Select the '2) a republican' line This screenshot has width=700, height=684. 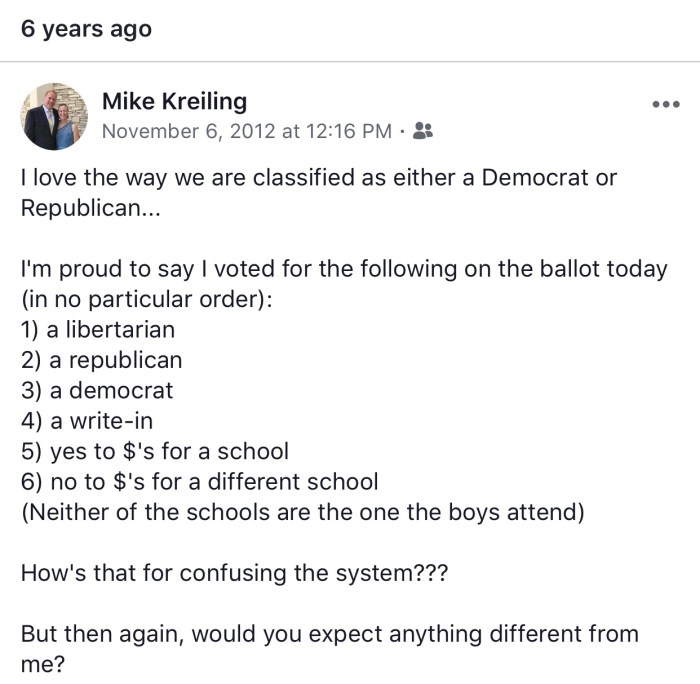coord(101,359)
